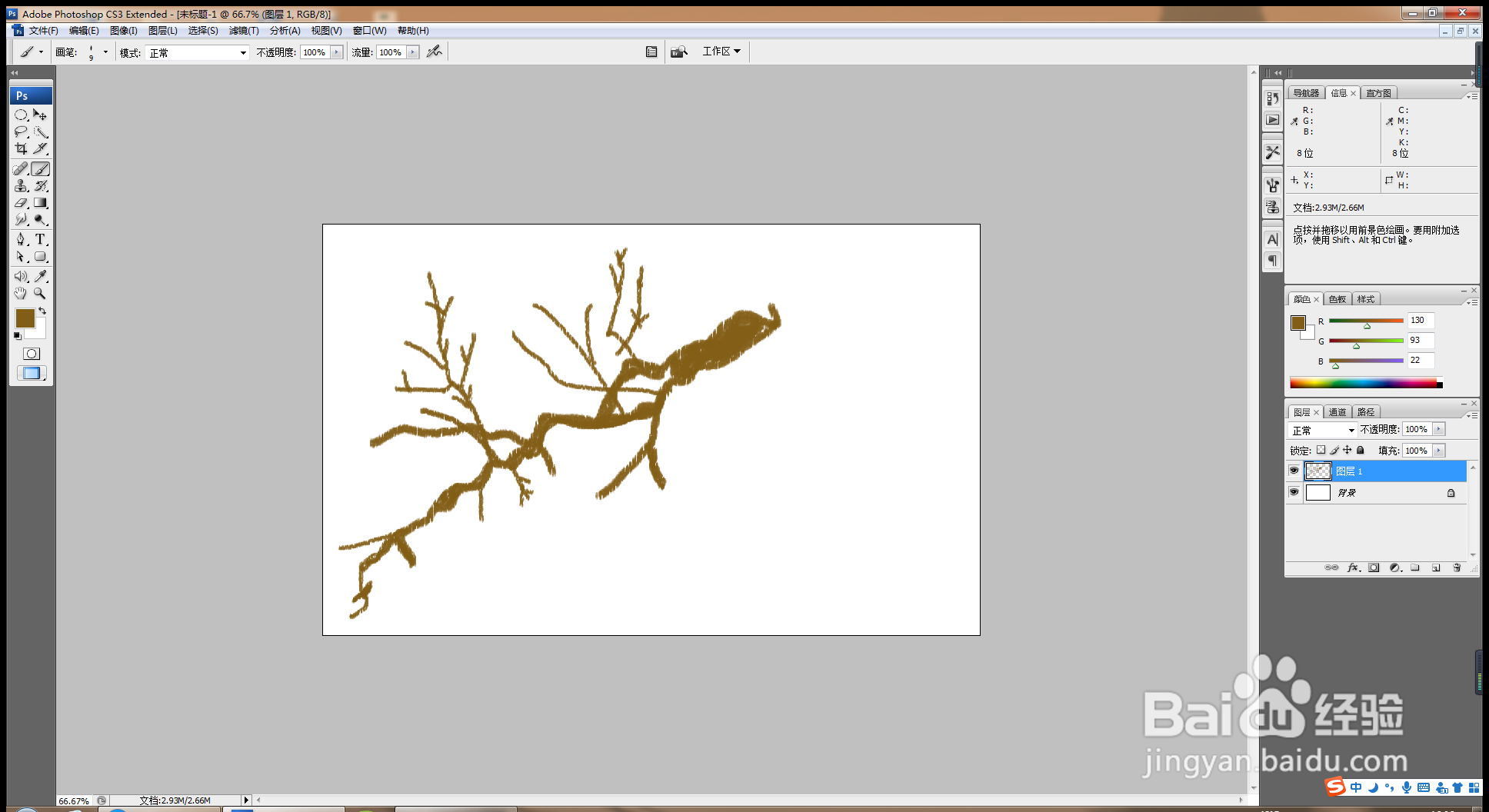Image resolution: width=1489 pixels, height=812 pixels.
Task: Open the 填充 fill arrow in Layers panel
Action: 1439,451
